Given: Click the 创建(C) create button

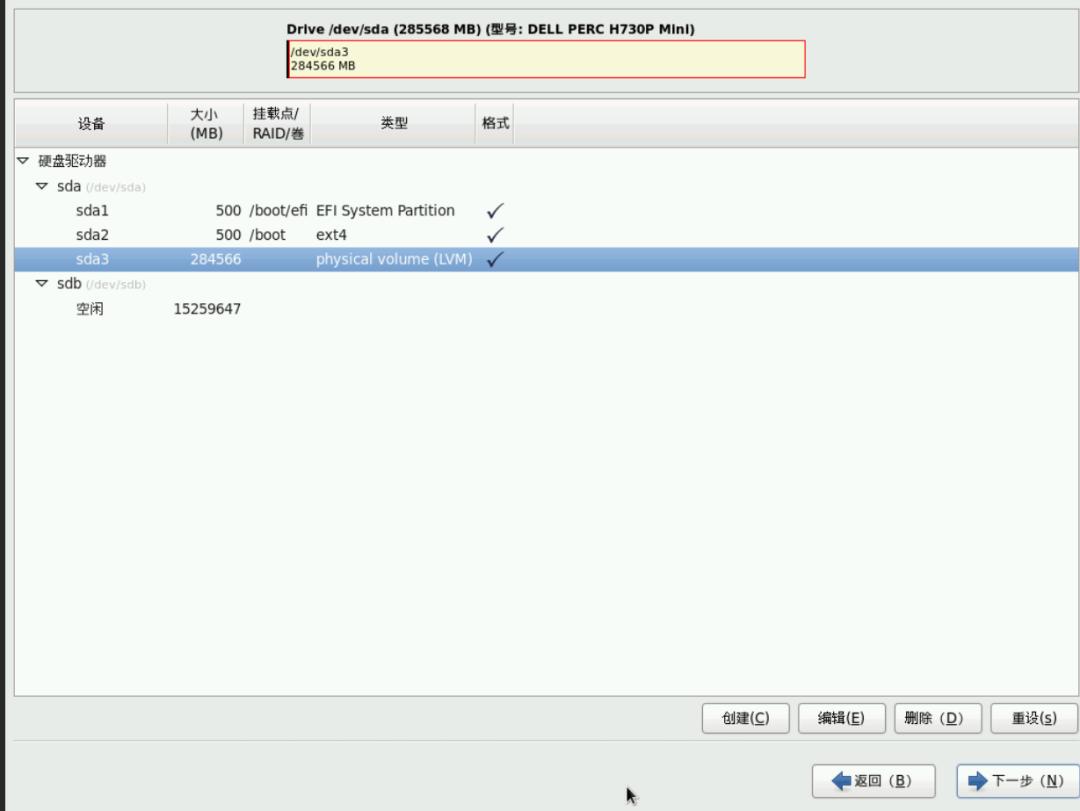Looking at the screenshot, I should tap(745, 719).
